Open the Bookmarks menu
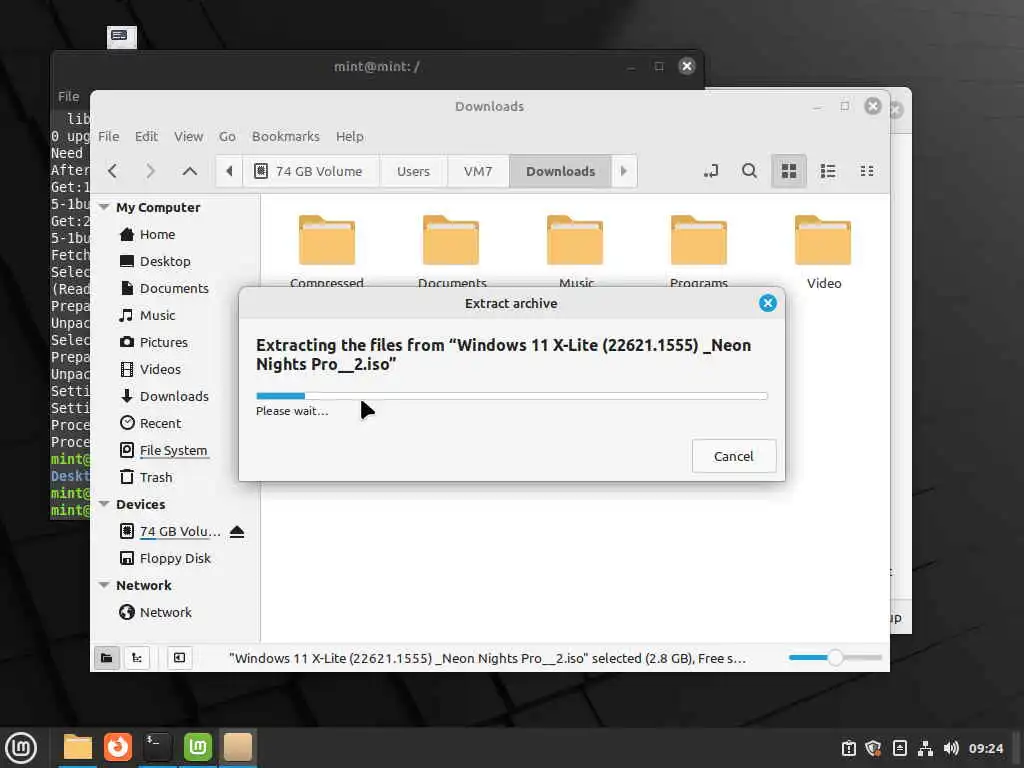This screenshot has height=768, width=1024. click(x=285, y=136)
